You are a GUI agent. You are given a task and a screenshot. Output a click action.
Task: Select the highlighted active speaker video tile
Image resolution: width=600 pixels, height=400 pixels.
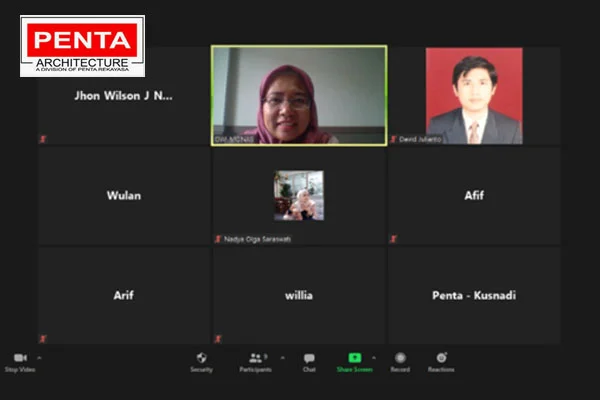(x=299, y=95)
